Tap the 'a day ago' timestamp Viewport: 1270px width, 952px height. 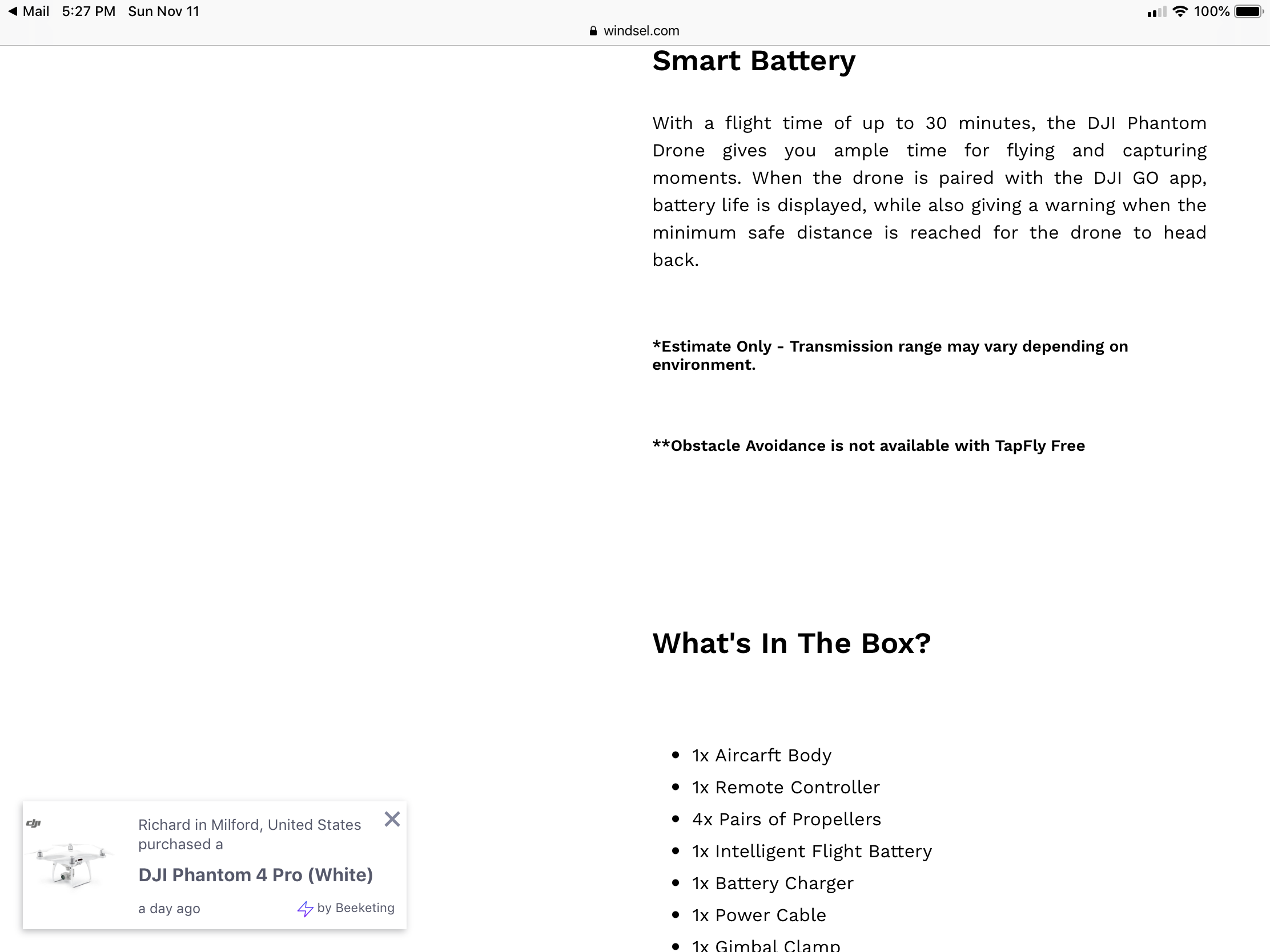click(170, 909)
